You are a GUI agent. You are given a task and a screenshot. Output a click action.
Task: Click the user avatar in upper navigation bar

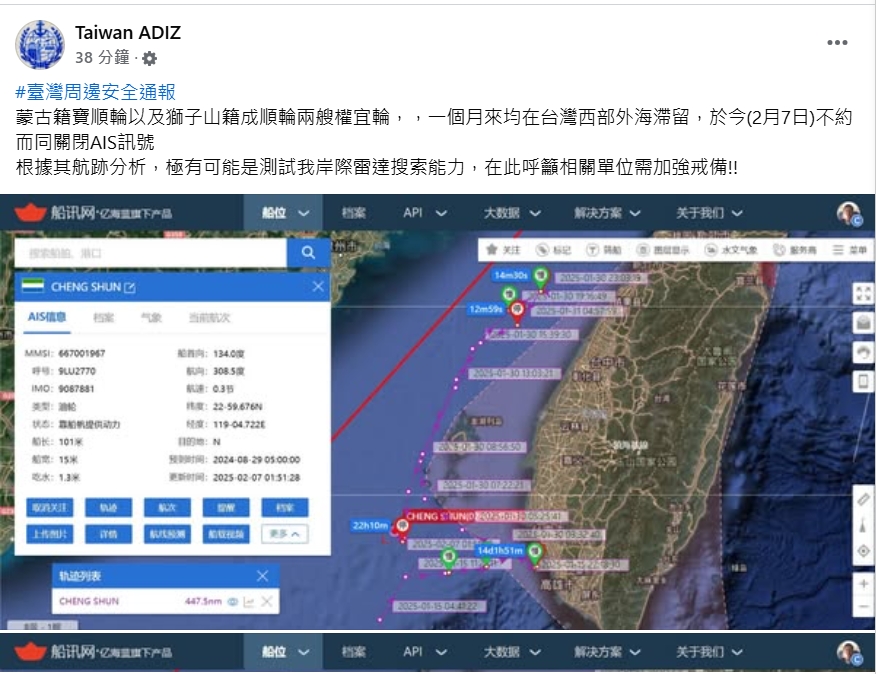coord(849,214)
